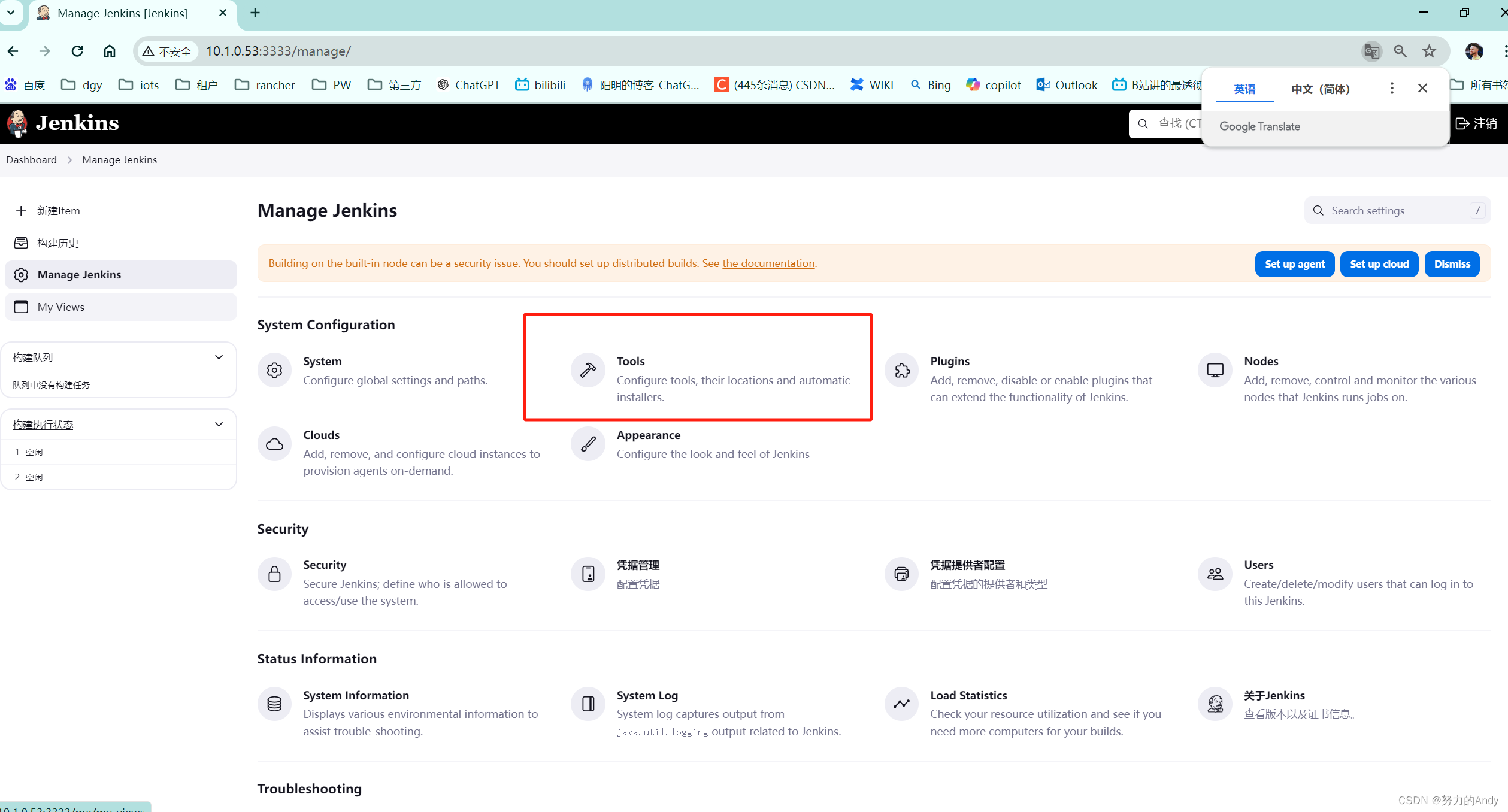Open a new browser tab
This screenshot has width=1508, height=812.
[255, 13]
